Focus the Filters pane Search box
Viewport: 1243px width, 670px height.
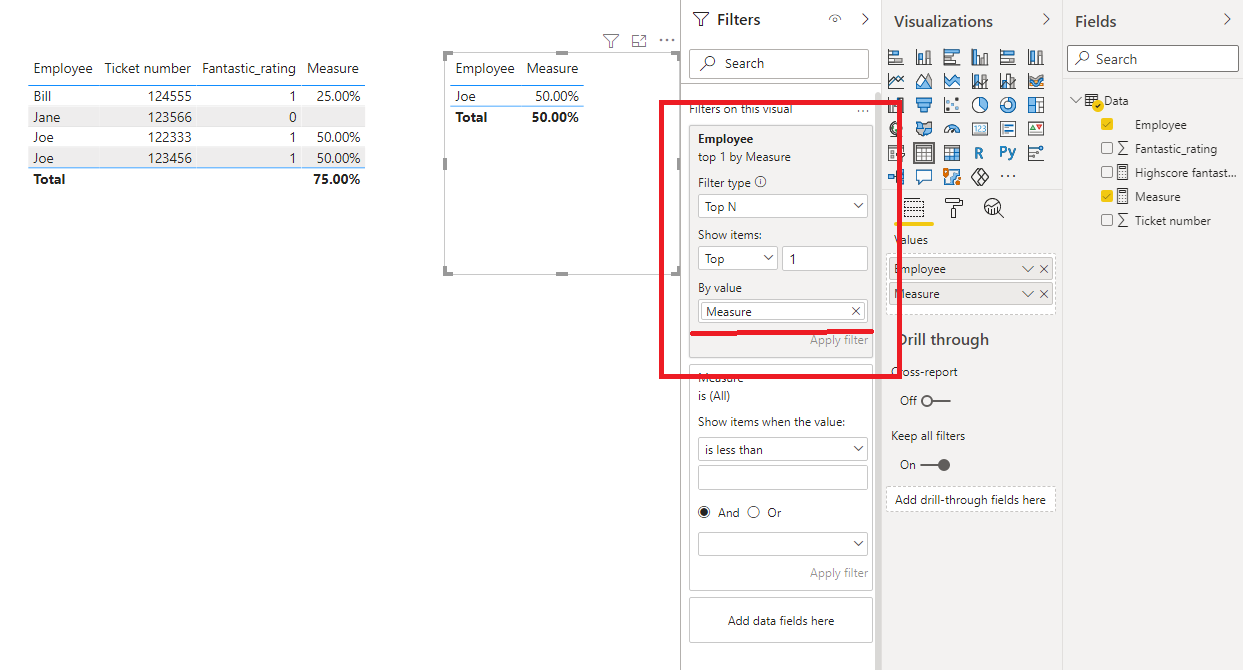pyautogui.click(x=779, y=63)
